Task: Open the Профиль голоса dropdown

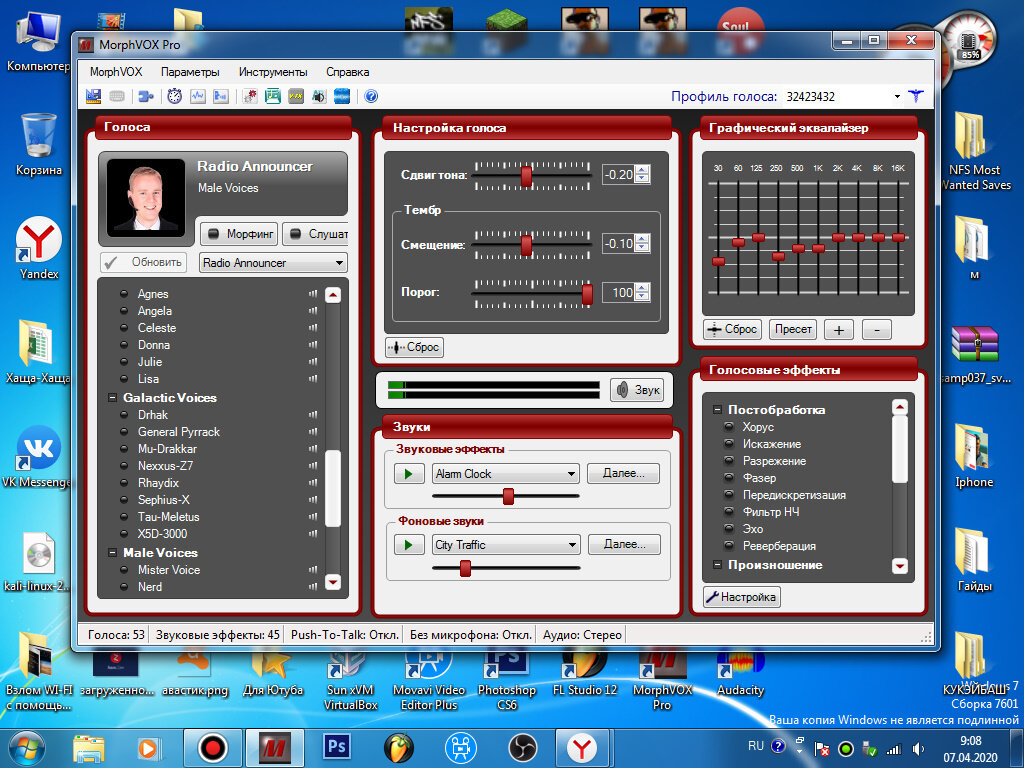Action: coord(897,97)
